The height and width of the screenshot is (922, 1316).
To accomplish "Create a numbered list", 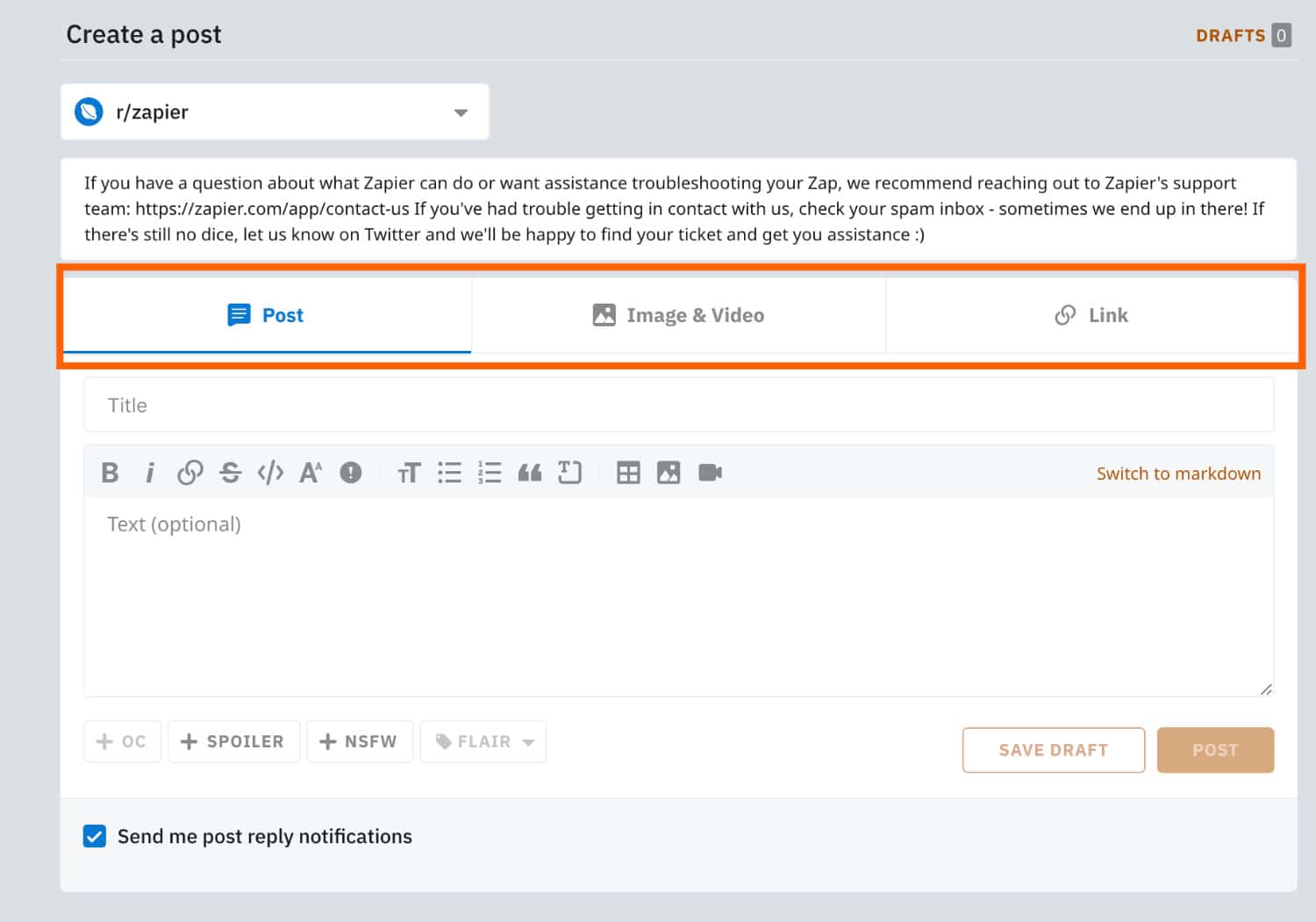I will click(490, 473).
